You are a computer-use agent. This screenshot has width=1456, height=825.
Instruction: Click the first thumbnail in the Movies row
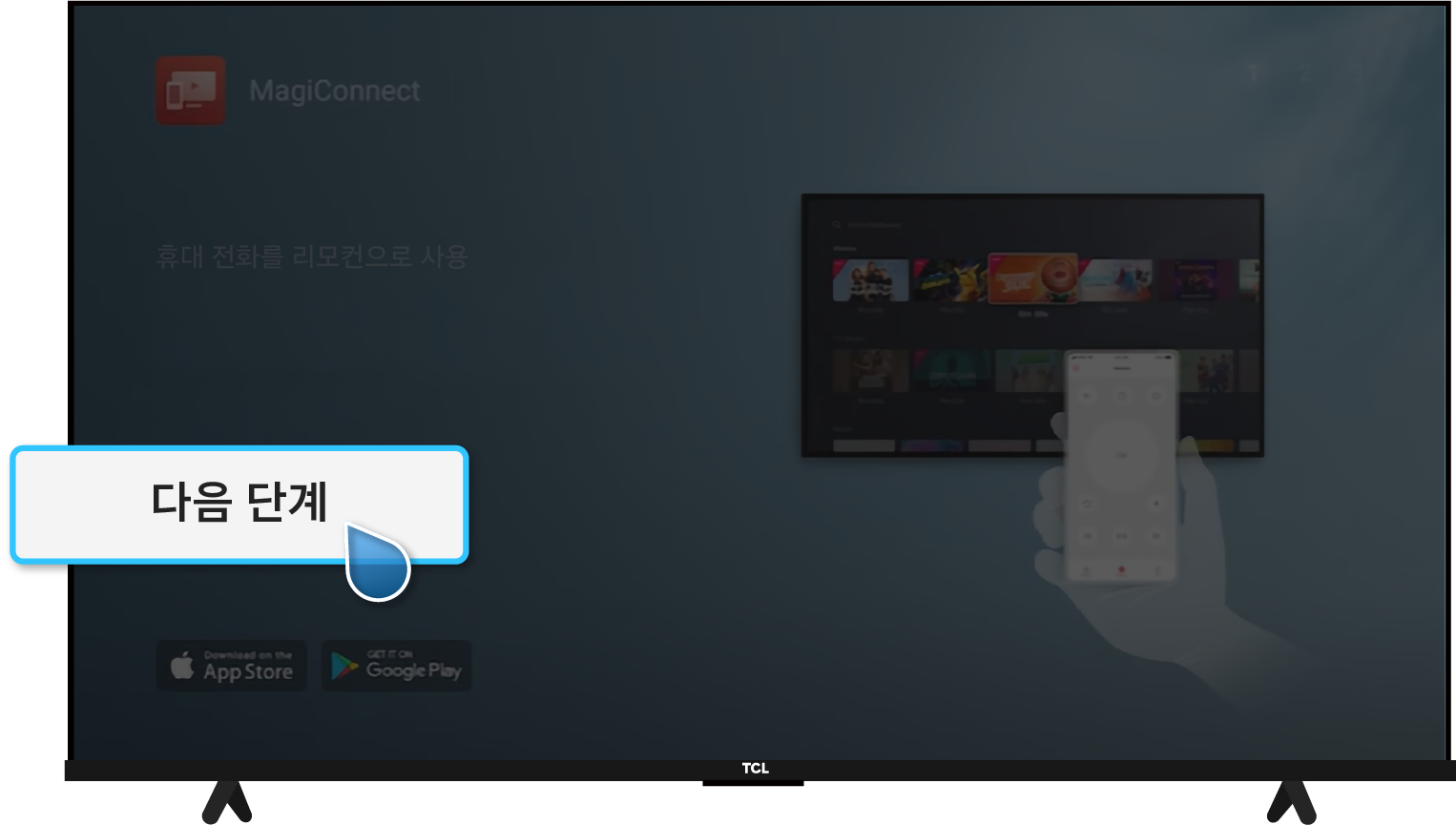pos(870,280)
